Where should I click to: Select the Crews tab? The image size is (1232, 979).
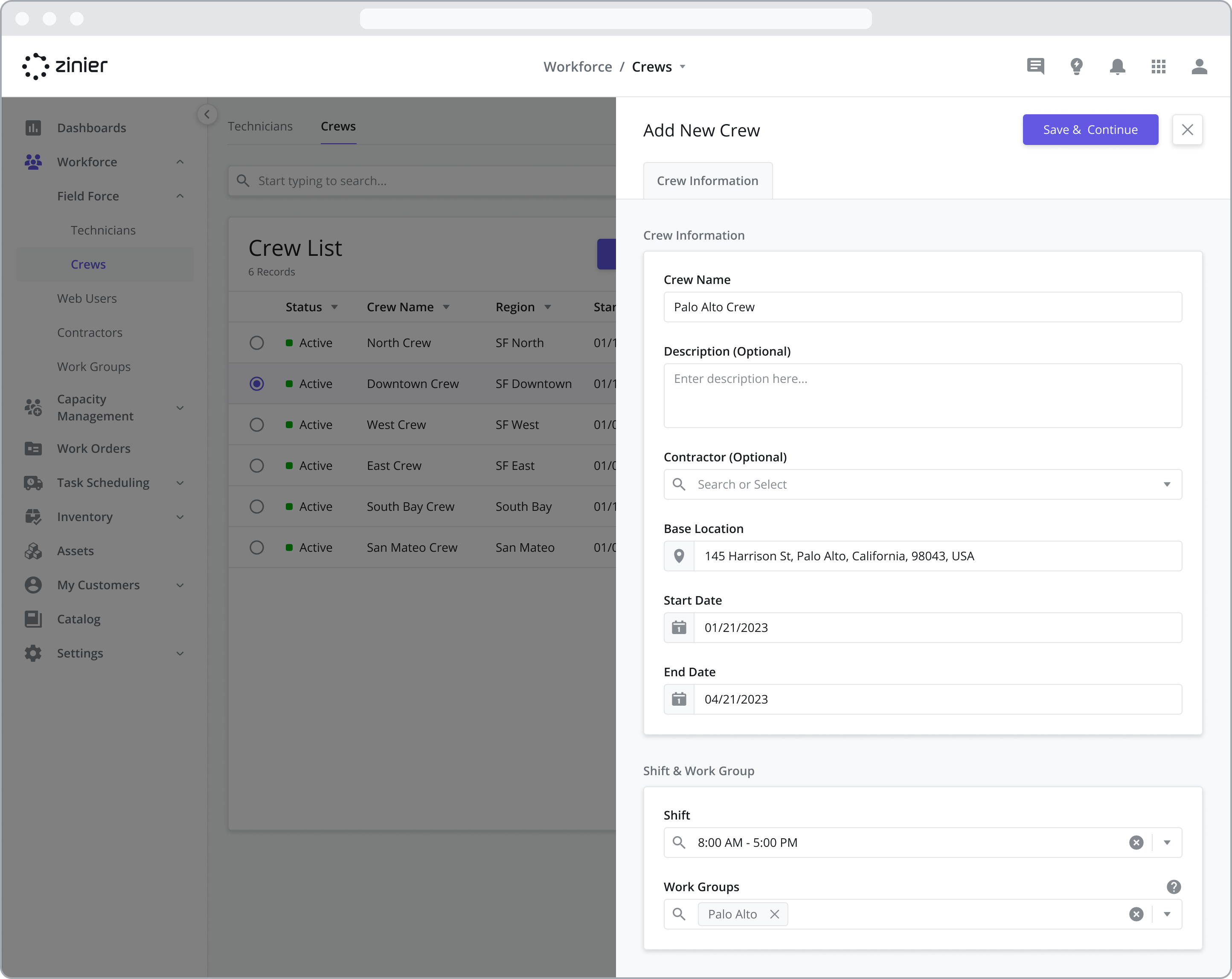338,126
